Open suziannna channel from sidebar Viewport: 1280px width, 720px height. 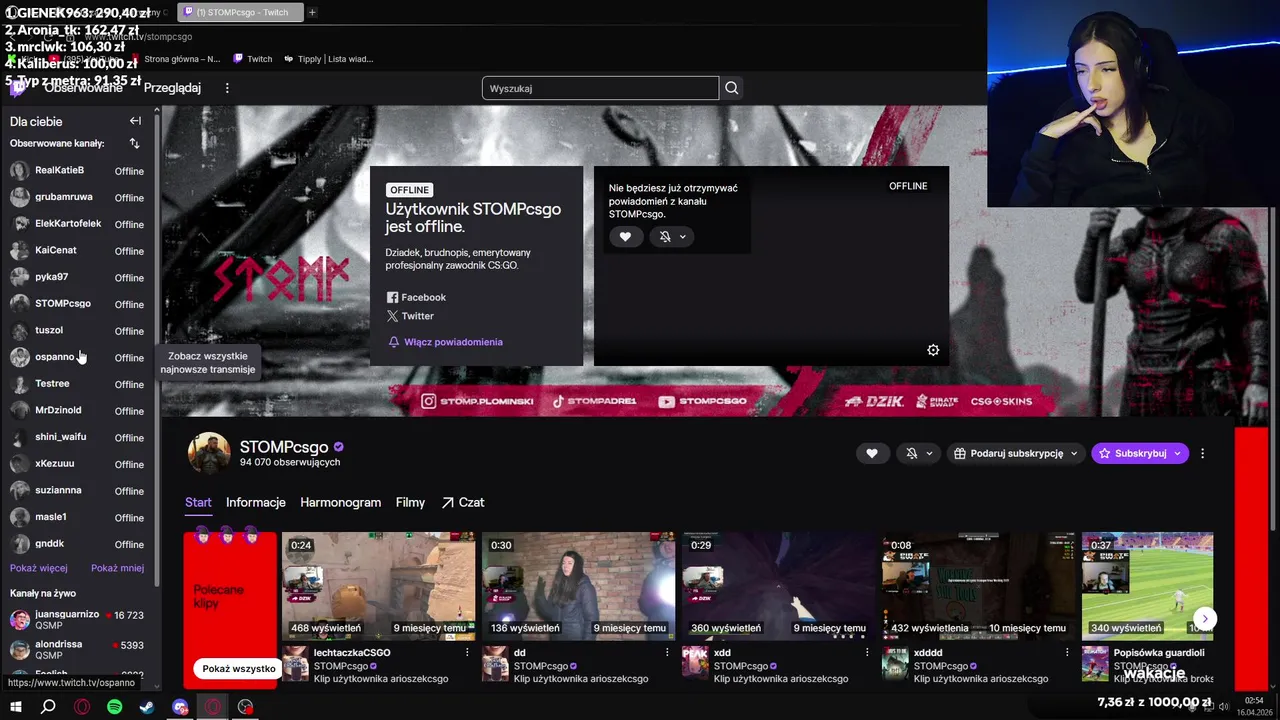pos(78,491)
